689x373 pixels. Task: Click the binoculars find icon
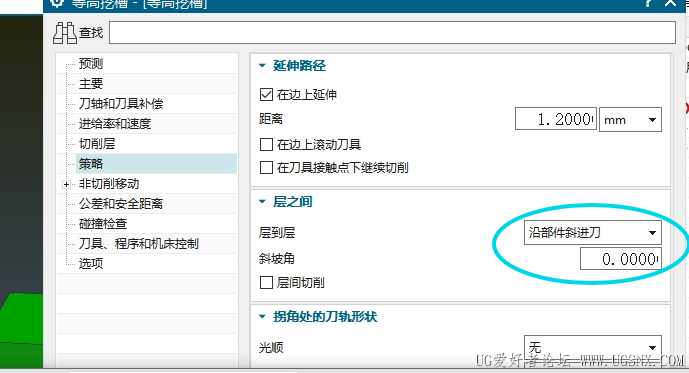tap(65, 33)
